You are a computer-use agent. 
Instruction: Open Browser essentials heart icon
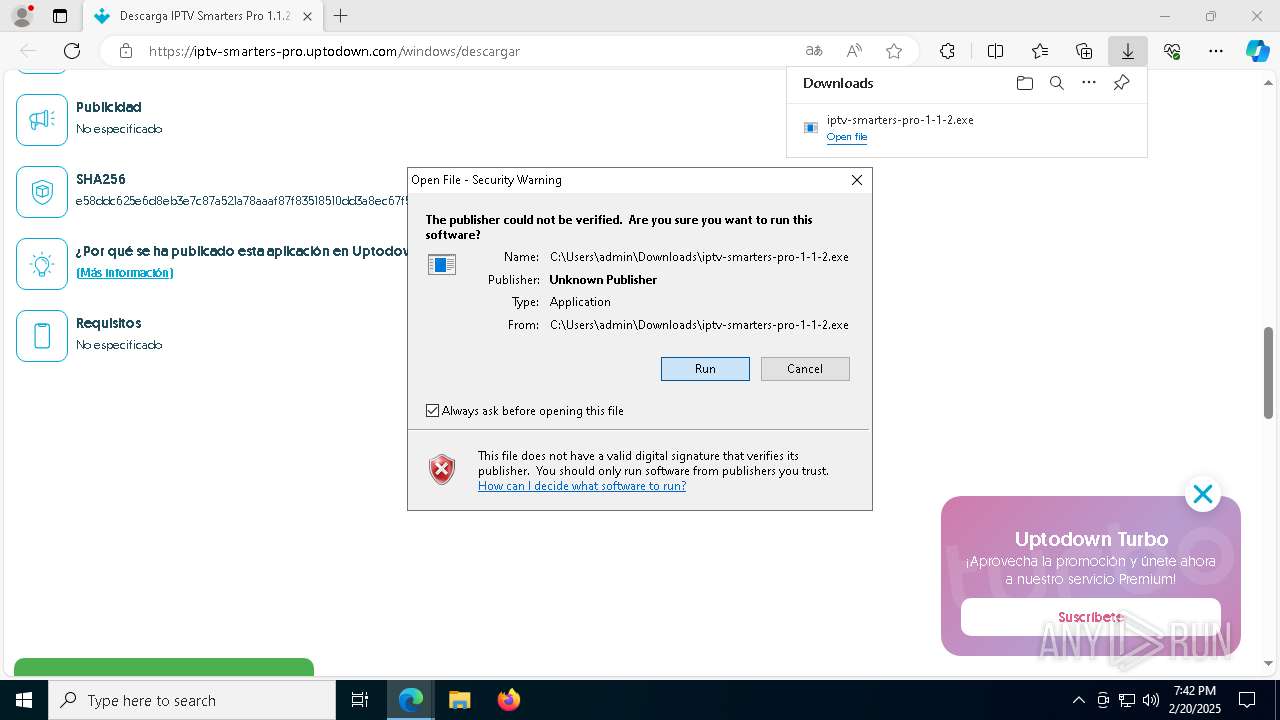[x=1172, y=51]
